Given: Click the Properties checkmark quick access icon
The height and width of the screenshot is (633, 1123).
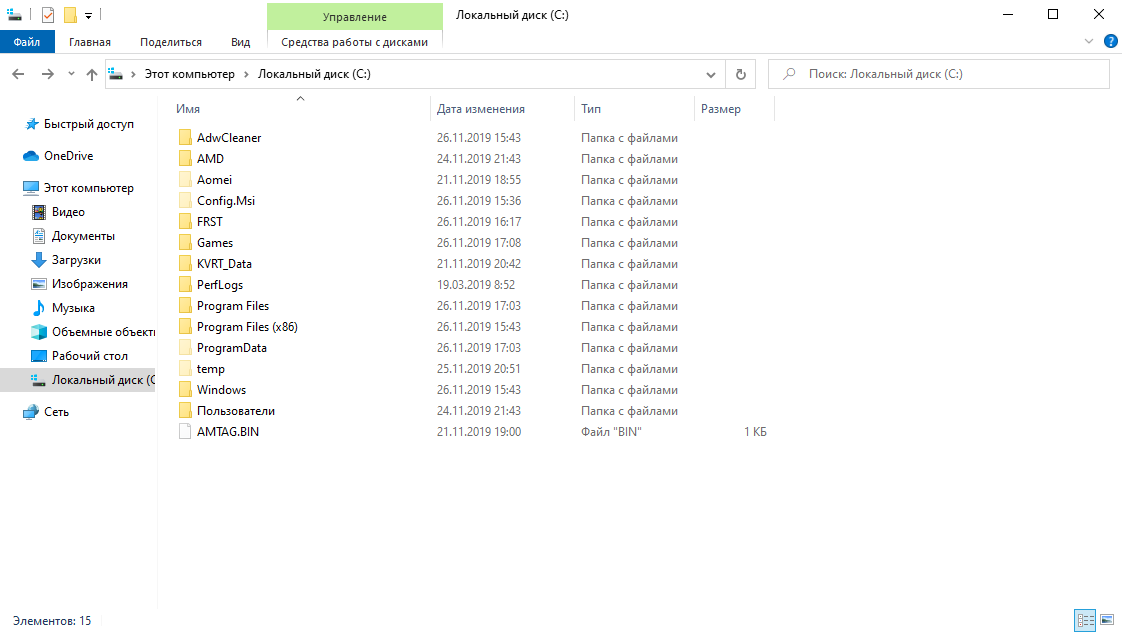Looking at the screenshot, I should [x=48, y=14].
